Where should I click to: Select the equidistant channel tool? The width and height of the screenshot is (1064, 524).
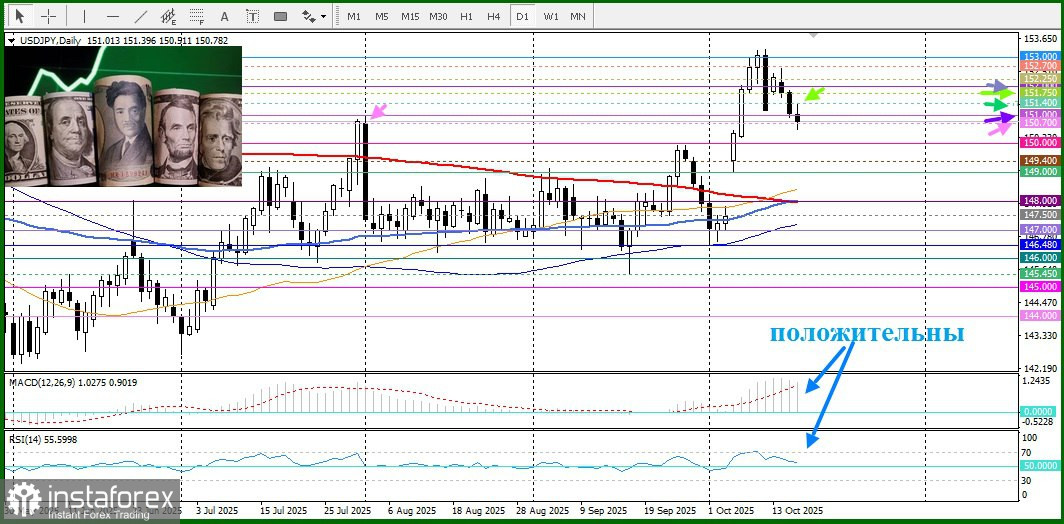(x=168, y=16)
